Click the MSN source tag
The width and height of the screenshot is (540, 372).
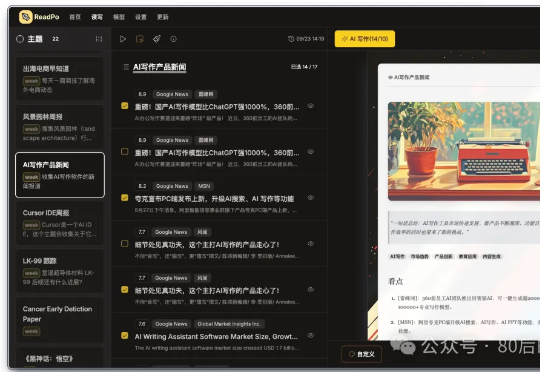click(x=204, y=186)
